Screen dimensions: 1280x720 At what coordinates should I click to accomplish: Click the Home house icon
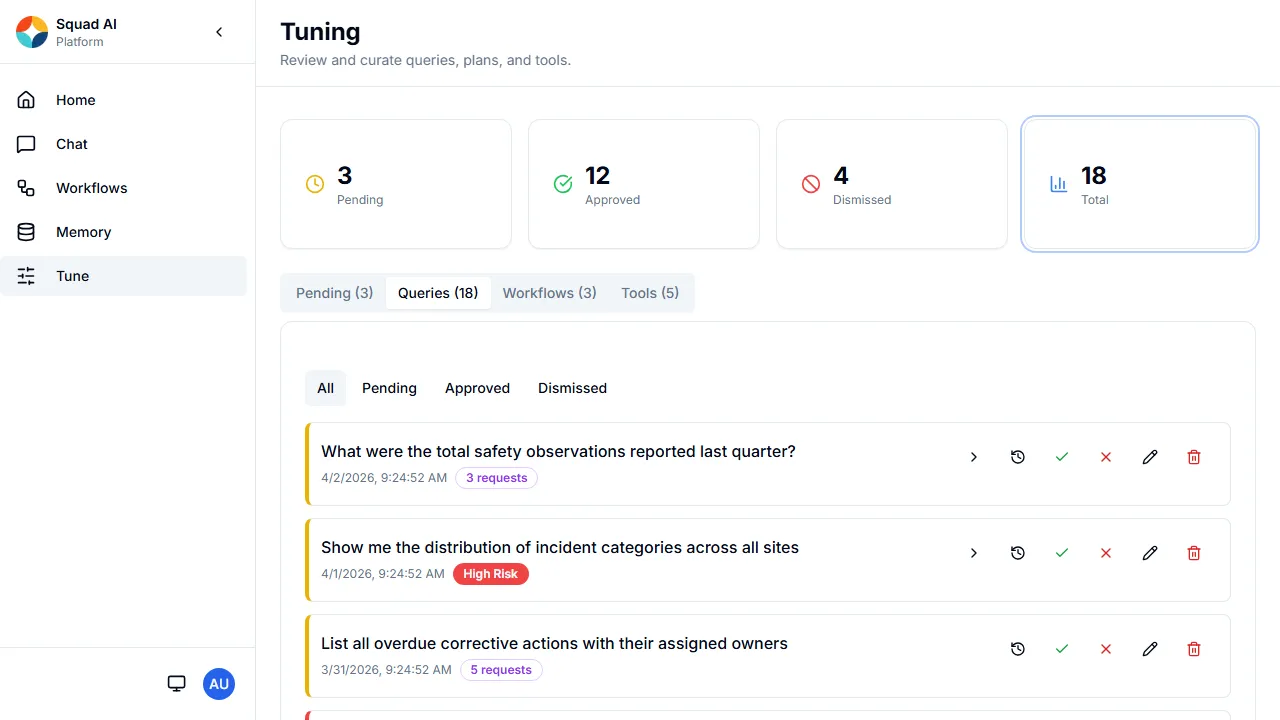26,100
